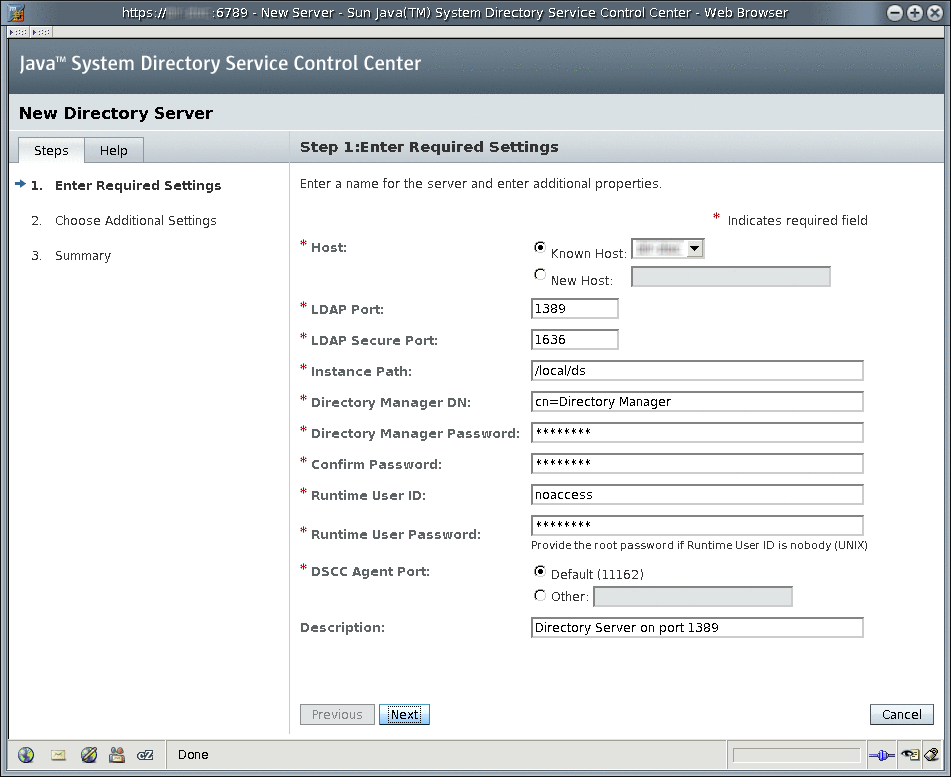This screenshot has width=951, height=777.
Task: Click the 'Done' status bar text
Action: tap(193, 755)
